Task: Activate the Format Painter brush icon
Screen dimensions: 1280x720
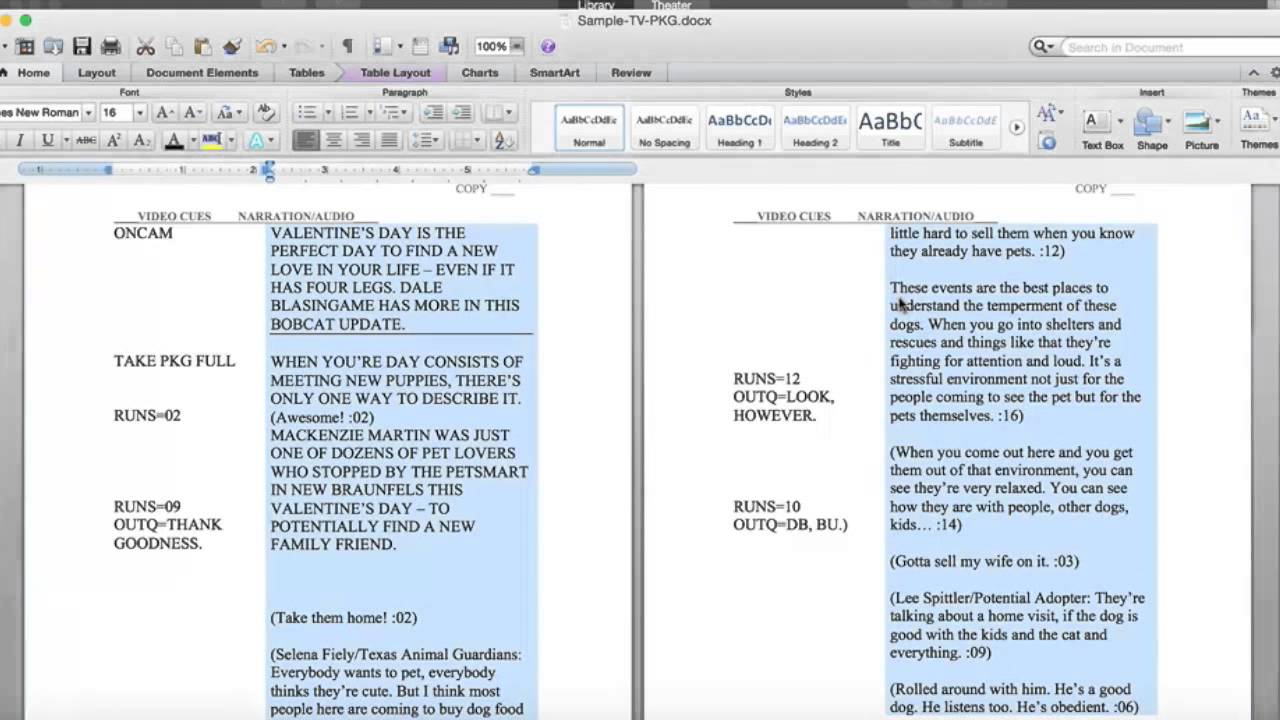Action: coord(232,46)
